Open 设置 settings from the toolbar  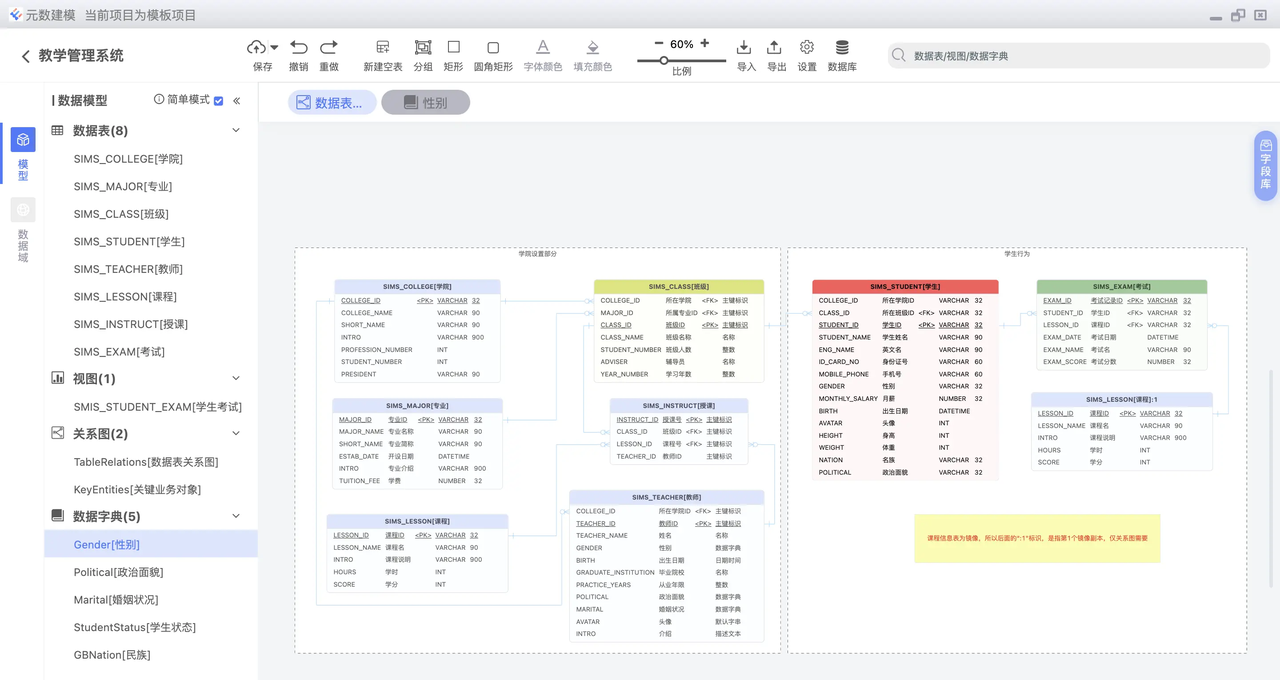808,47
